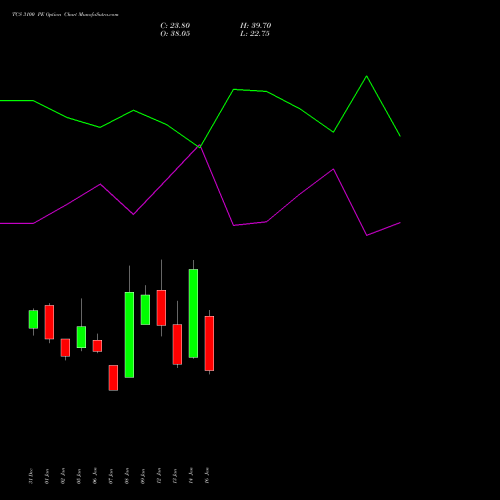Viewport: 500px width, 500px height.
Task: Click the green candlestick above 31 Dec
Action: [x=33, y=319]
